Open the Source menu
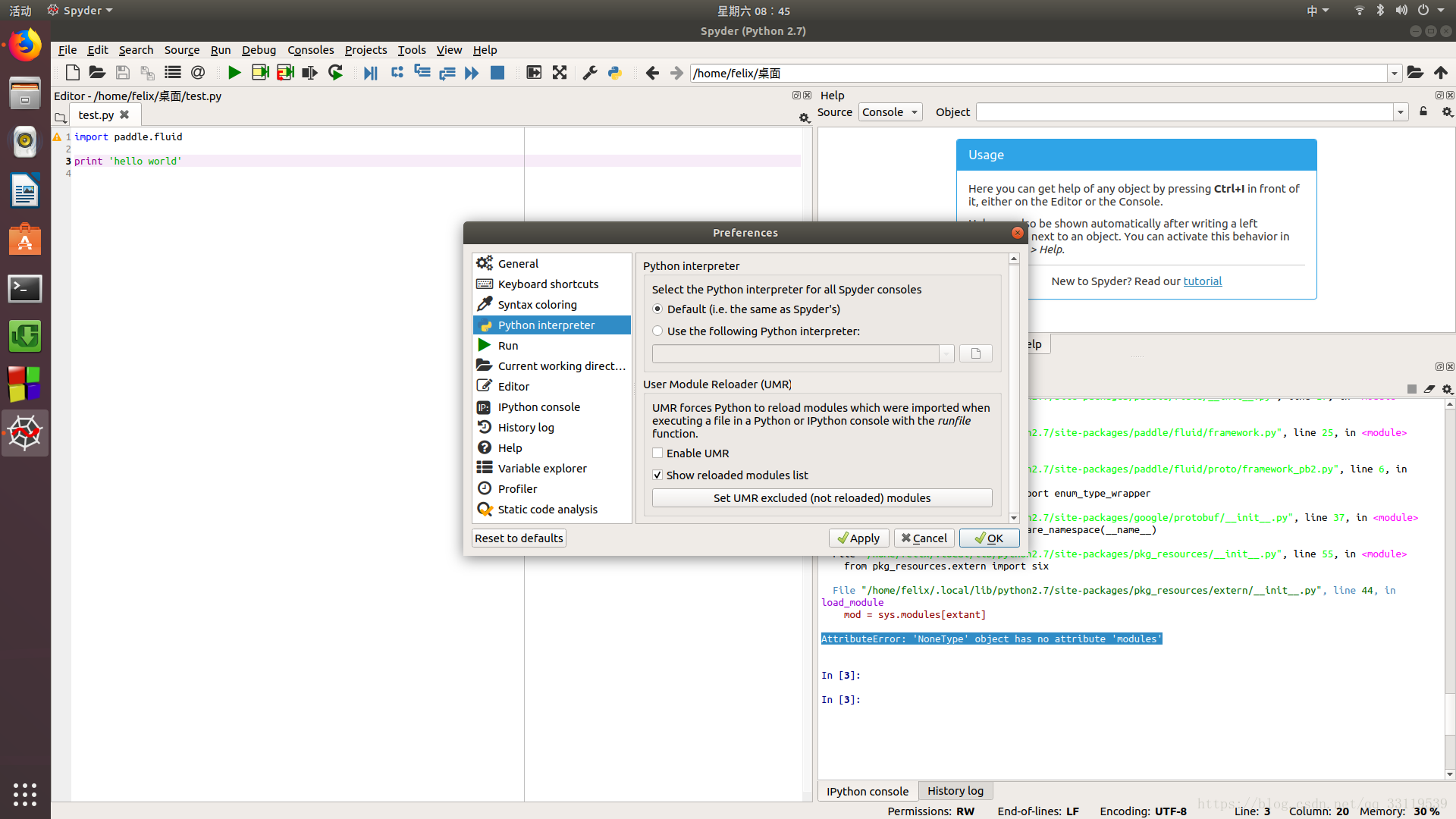The image size is (1456, 819). tap(182, 50)
